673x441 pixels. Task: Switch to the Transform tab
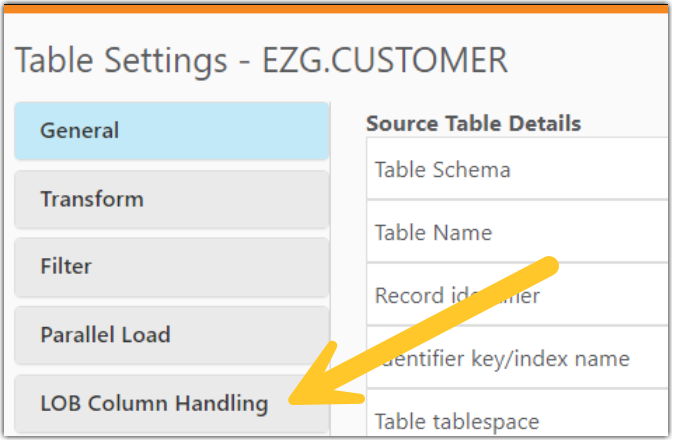pos(171,199)
